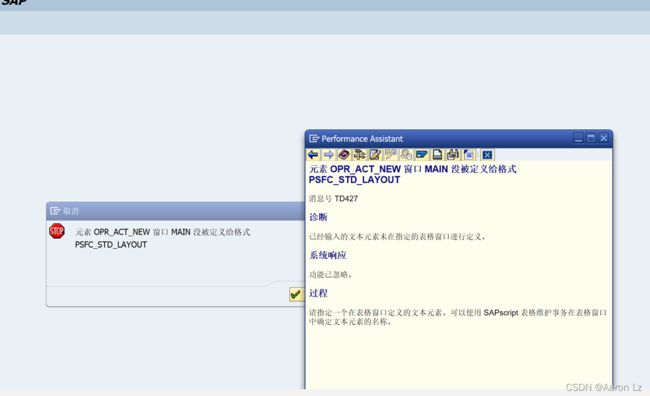This screenshot has height=396, width=650.
Task: Confirm the error dialog with green checkmark
Action: 296,294
